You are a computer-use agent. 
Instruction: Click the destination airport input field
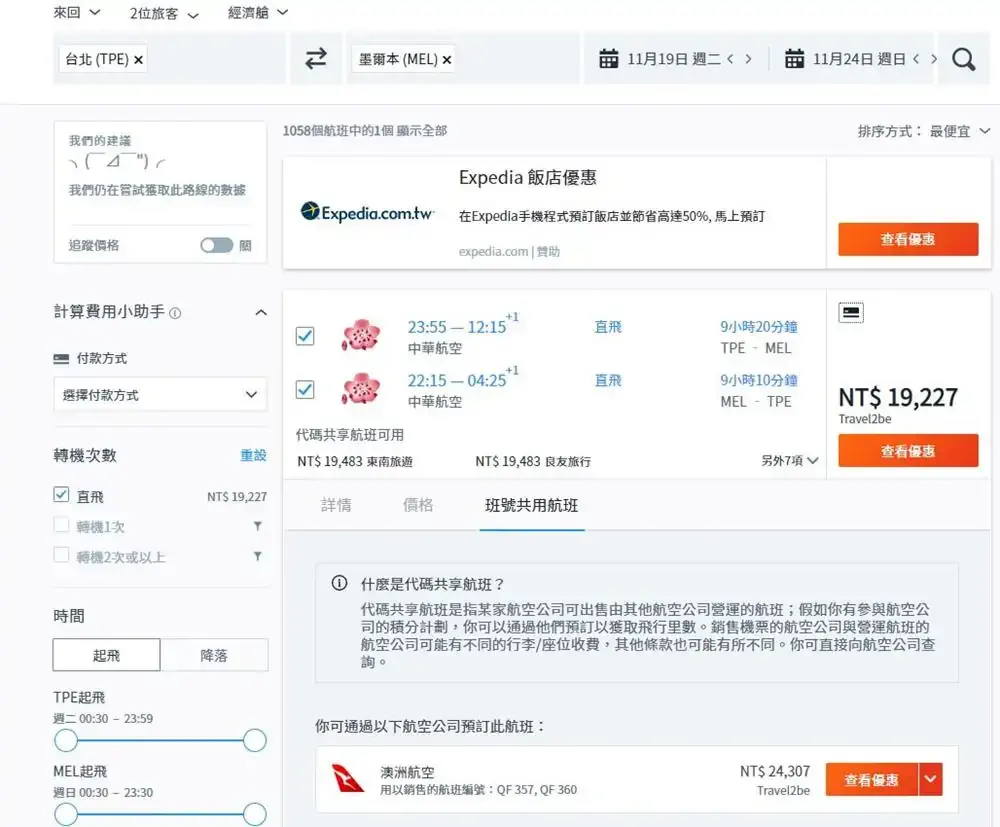tap(463, 59)
